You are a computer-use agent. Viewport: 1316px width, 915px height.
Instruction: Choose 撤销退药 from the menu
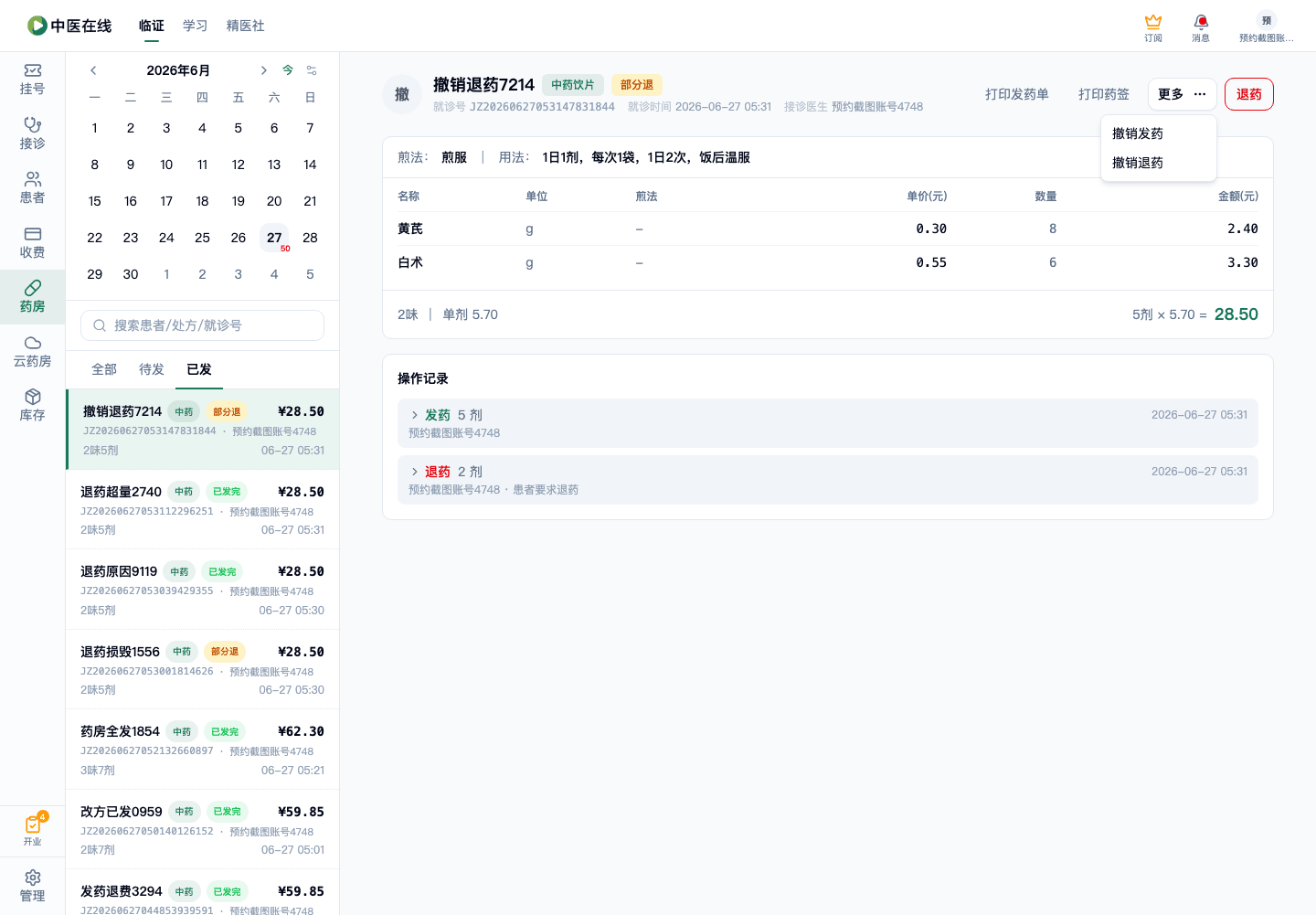(1158, 163)
